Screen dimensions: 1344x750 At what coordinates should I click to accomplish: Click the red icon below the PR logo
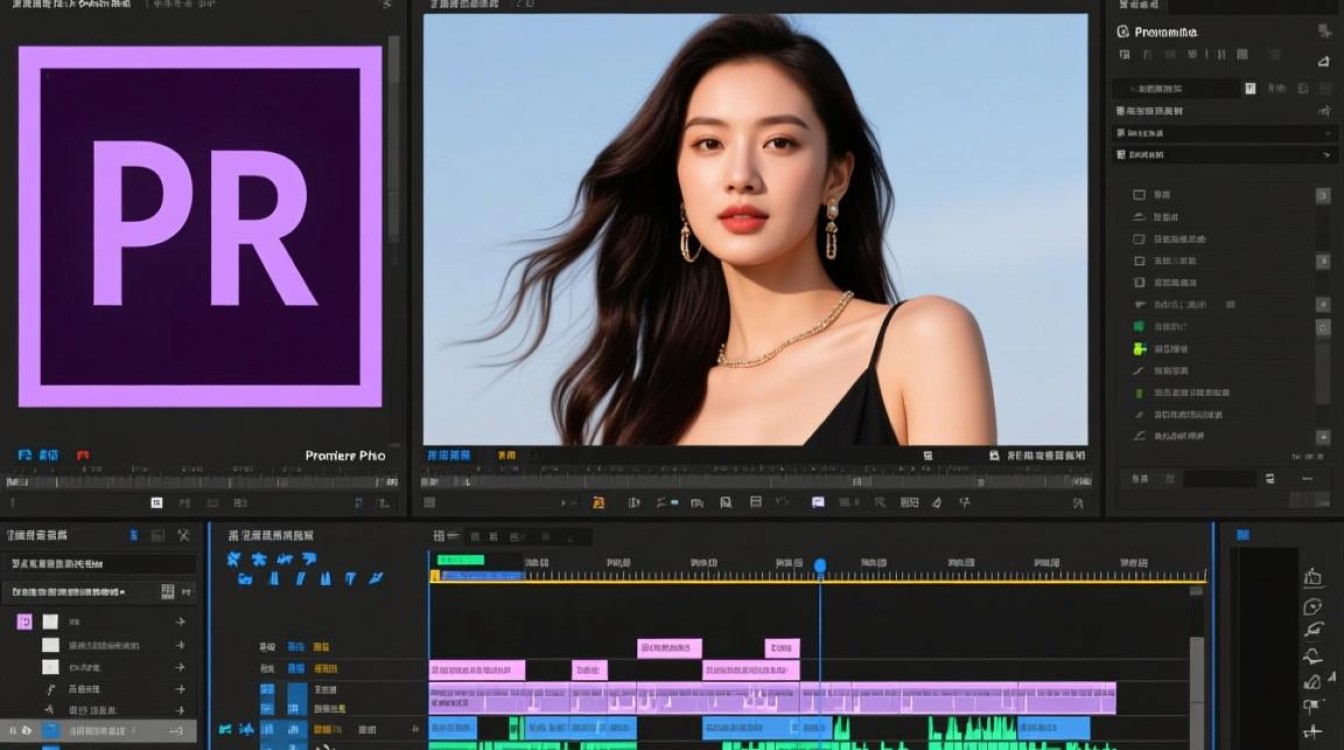(82, 456)
